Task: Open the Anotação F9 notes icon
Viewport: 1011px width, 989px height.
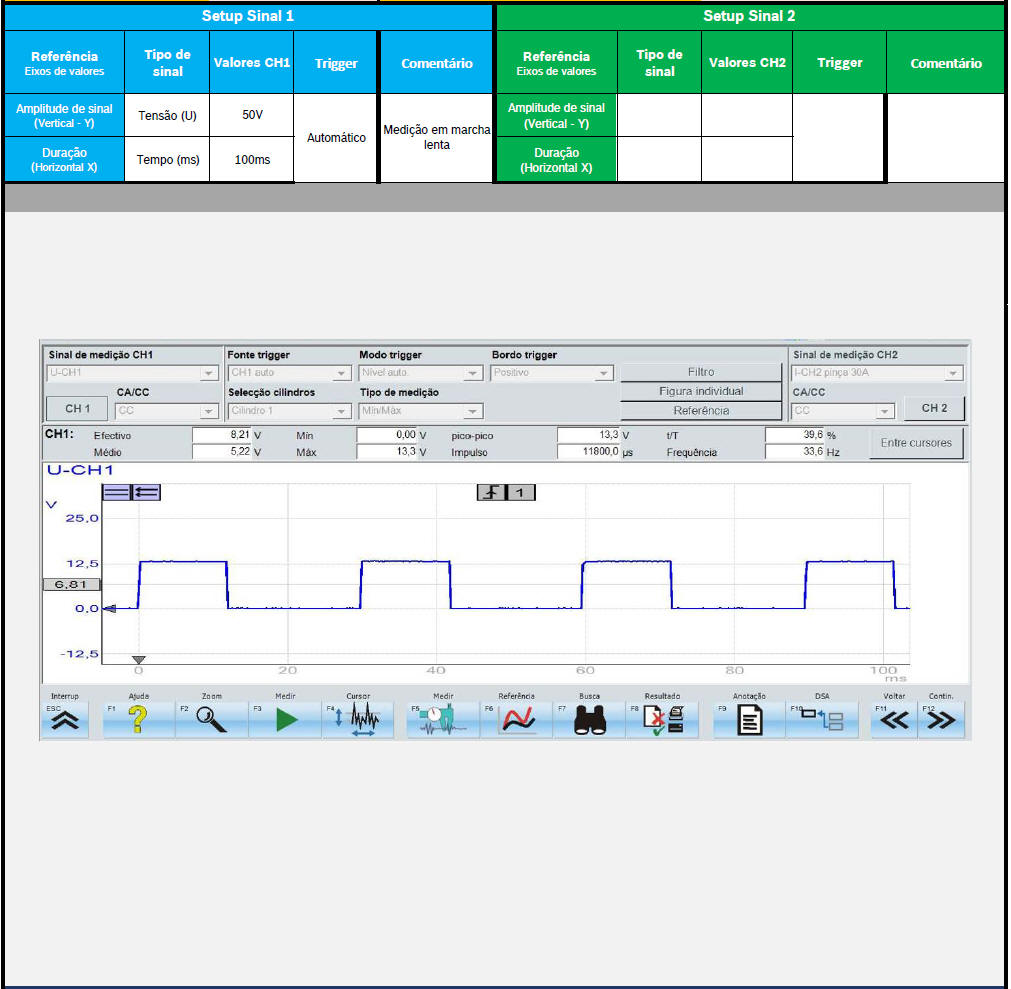Action: [749, 719]
